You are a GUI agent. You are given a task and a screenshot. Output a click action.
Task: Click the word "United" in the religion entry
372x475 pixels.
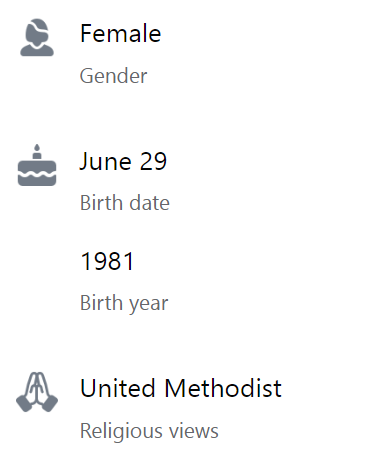[x=118, y=388]
